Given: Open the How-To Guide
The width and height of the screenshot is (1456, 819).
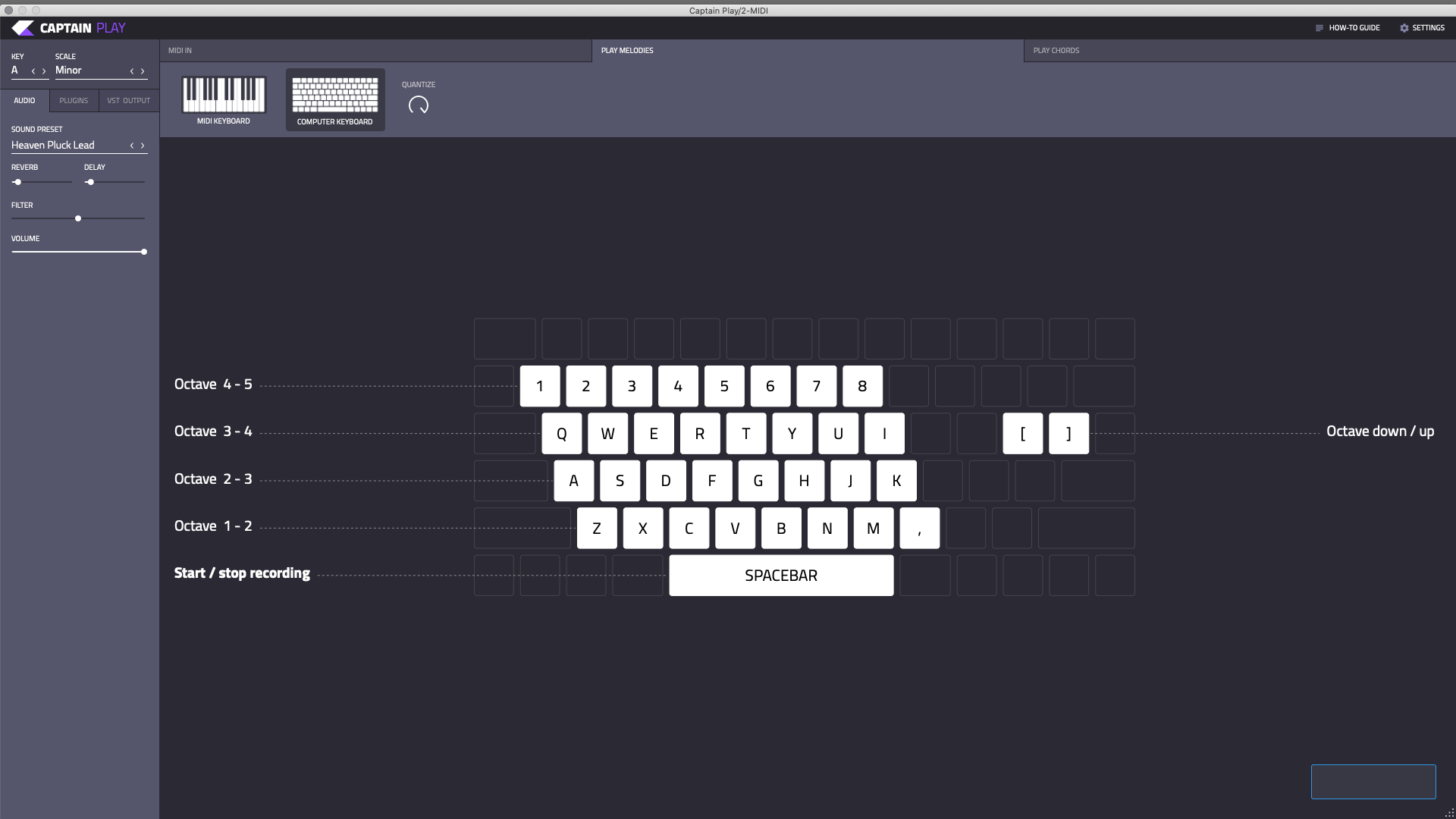Looking at the screenshot, I should click(x=1348, y=28).
